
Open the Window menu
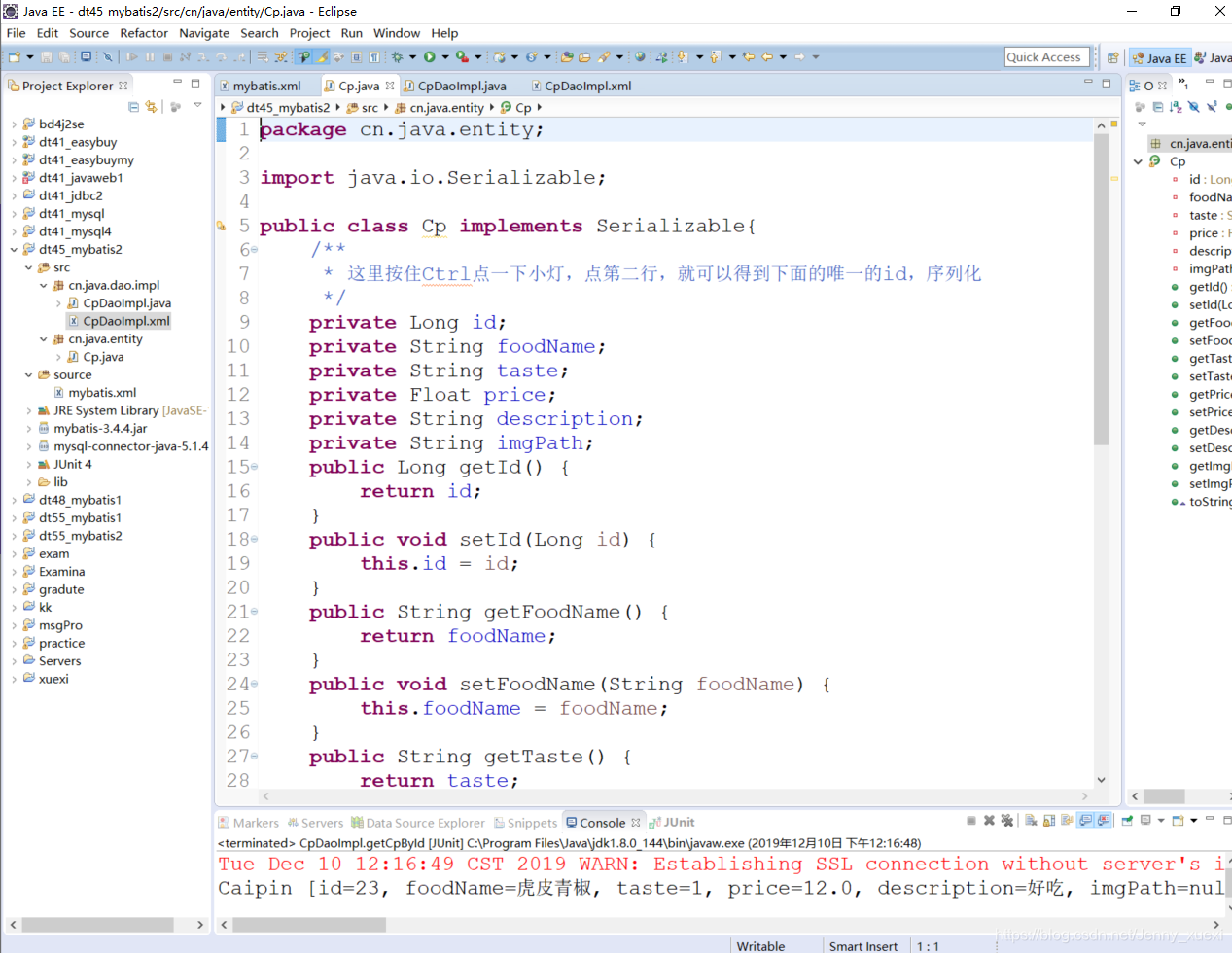[397, 33]
